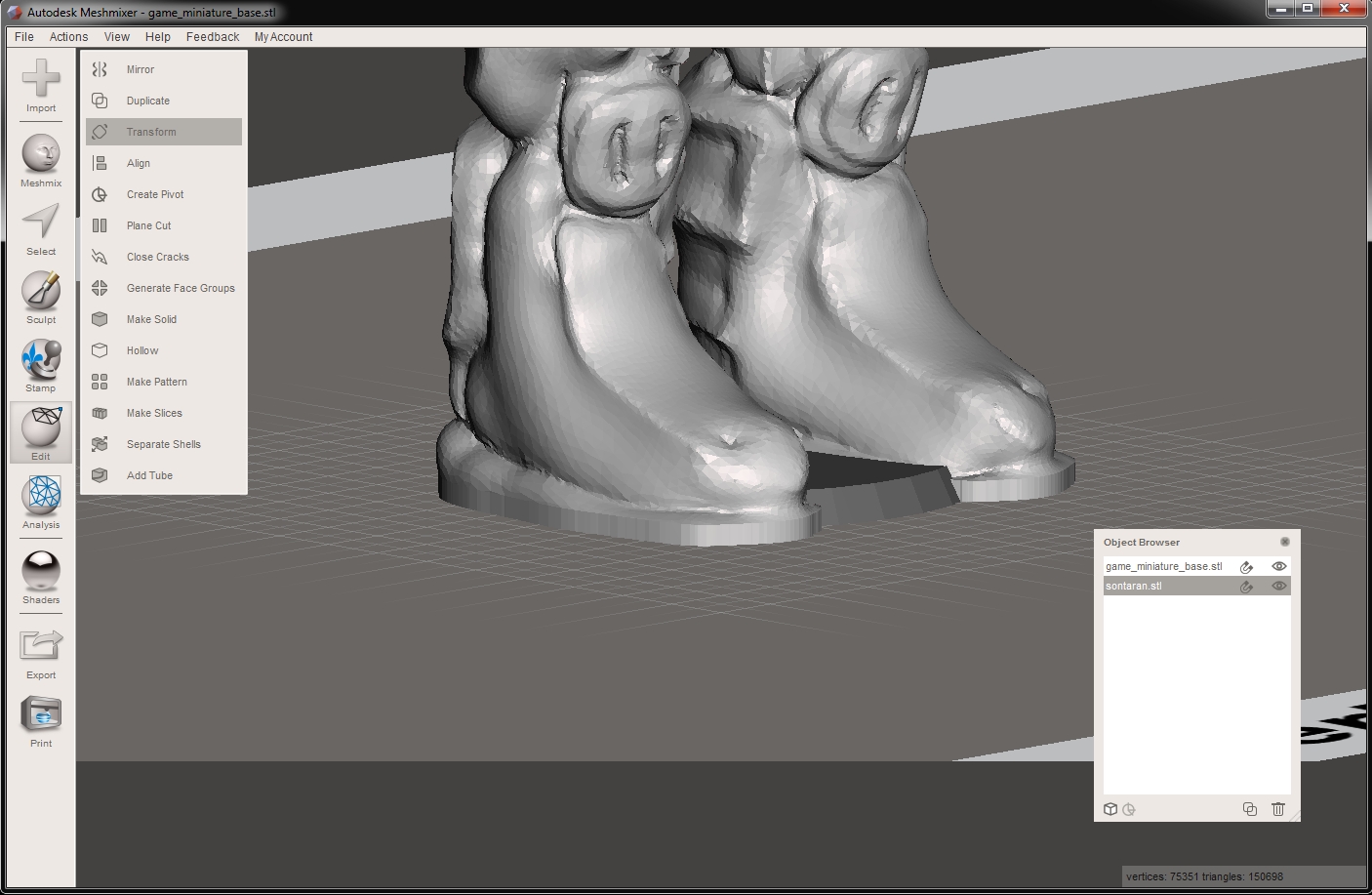This screenshot has height=895, width=1372.
Task: Click the Hollow icon in Edit menu
Action: 100,350
